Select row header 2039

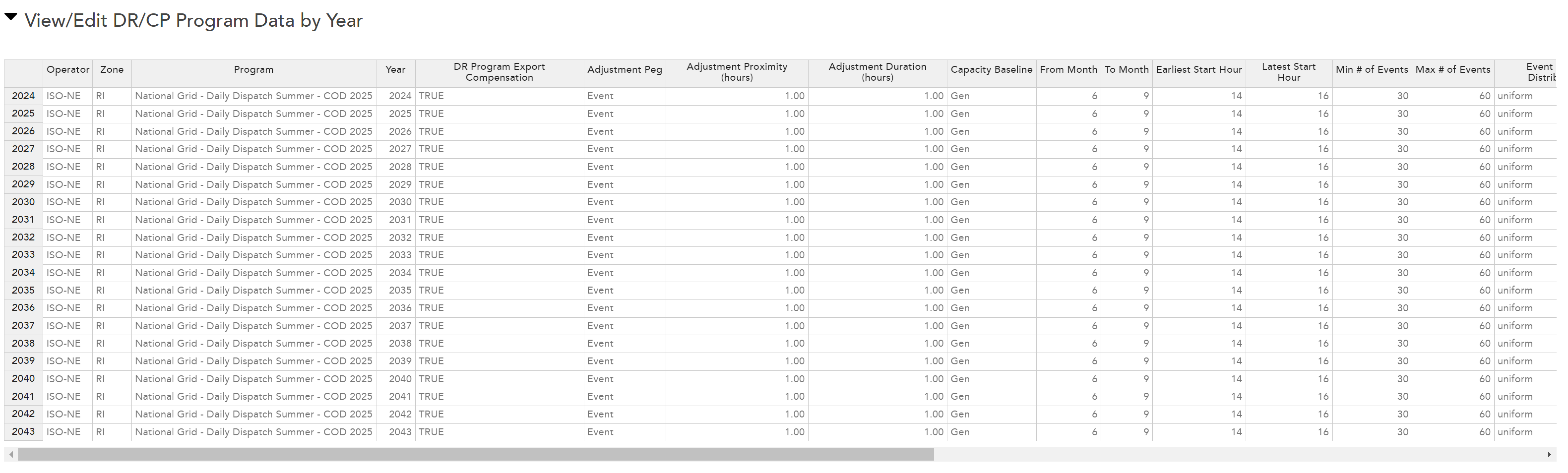(x=23, y=361)
